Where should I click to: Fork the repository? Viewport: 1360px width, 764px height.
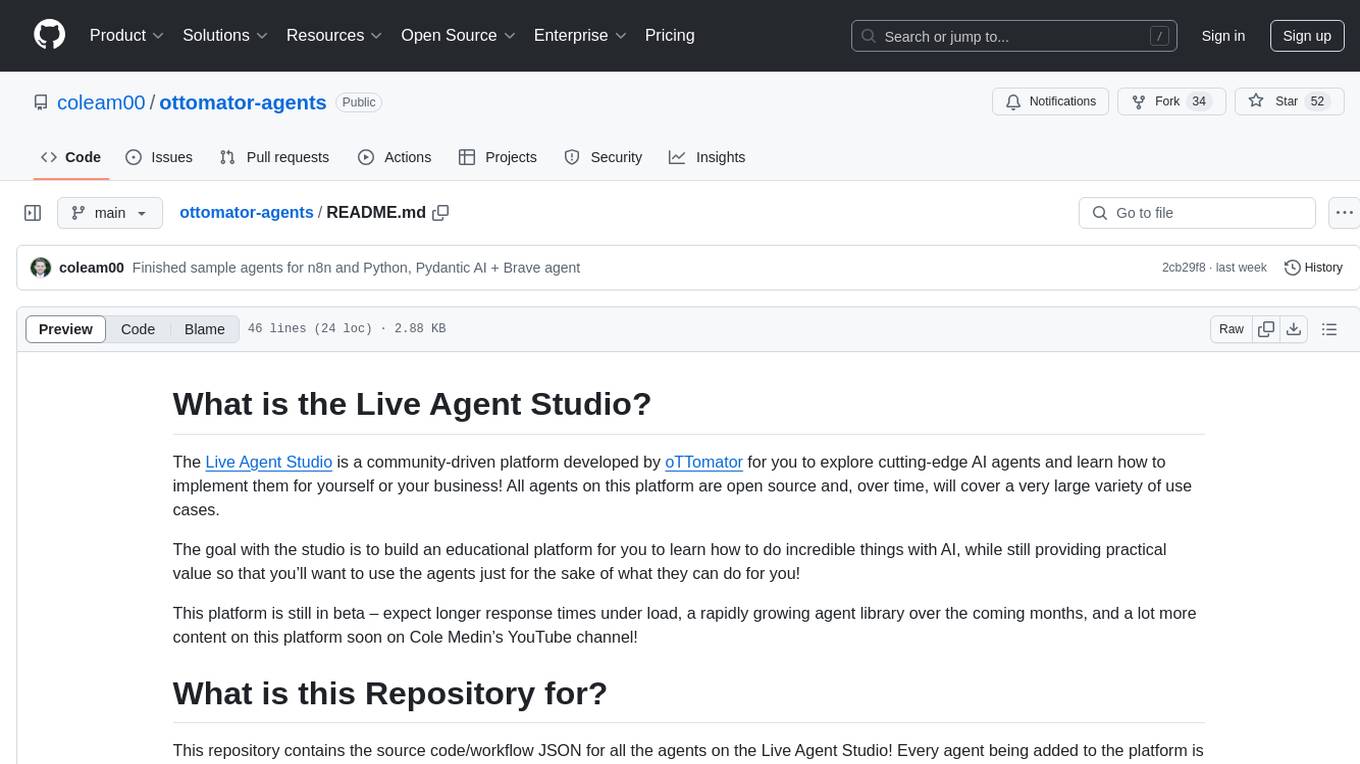[x=1170, y=102]
